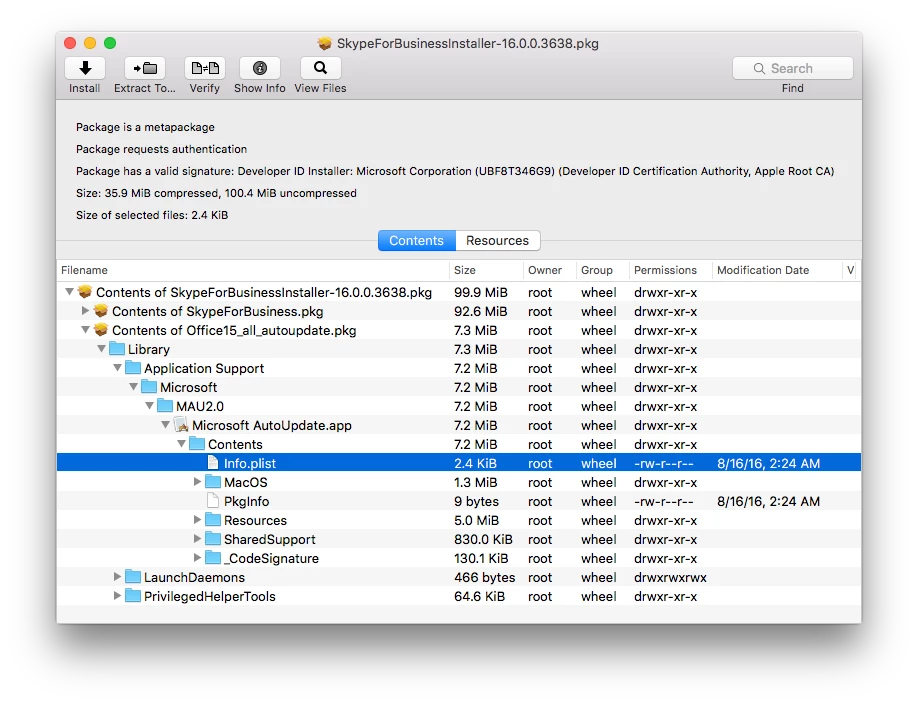Click the Extract To folder icon
This screenshot has height=704, width=918.
145,68
